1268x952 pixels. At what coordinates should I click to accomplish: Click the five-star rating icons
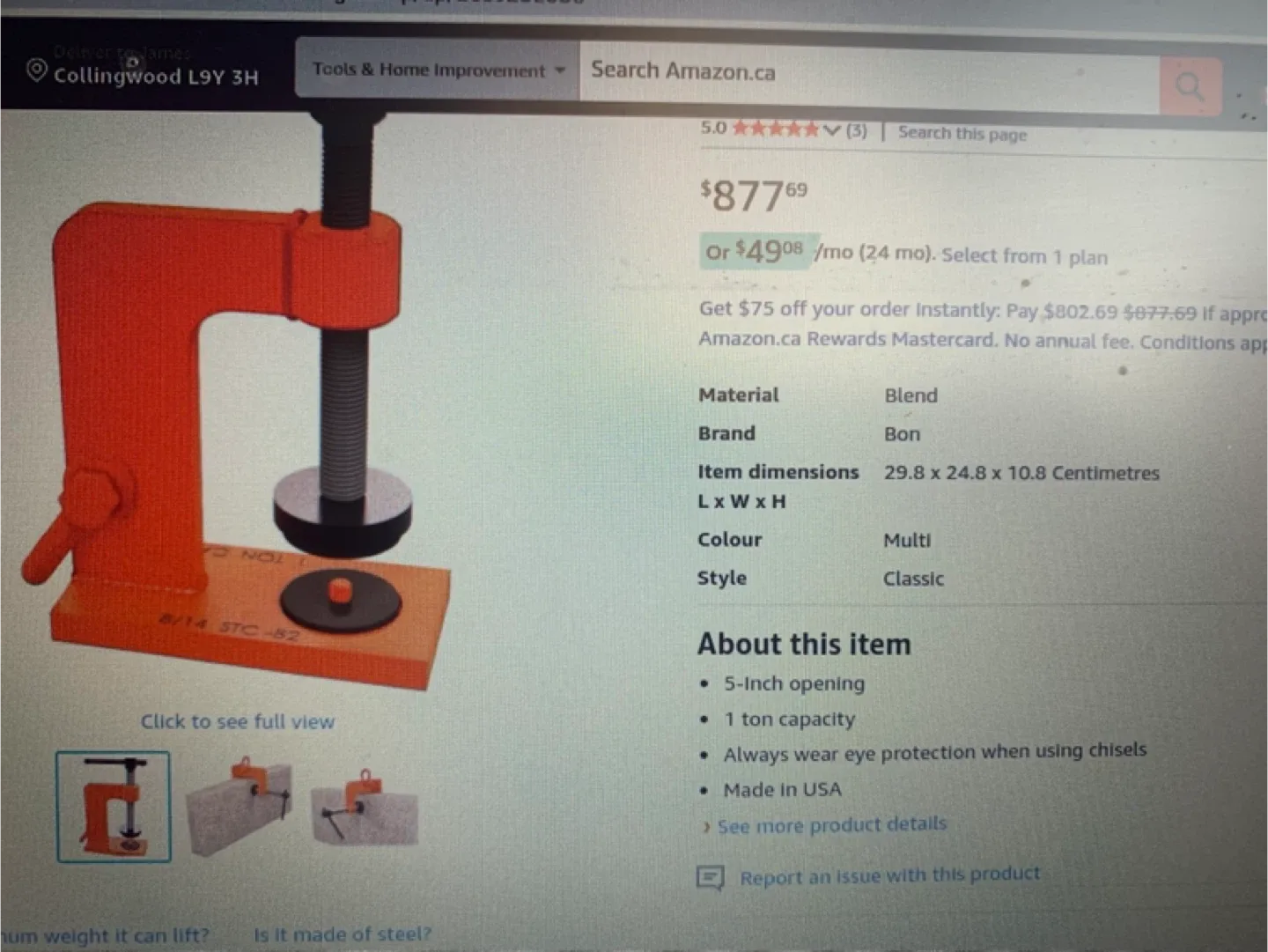pos(776,129)
